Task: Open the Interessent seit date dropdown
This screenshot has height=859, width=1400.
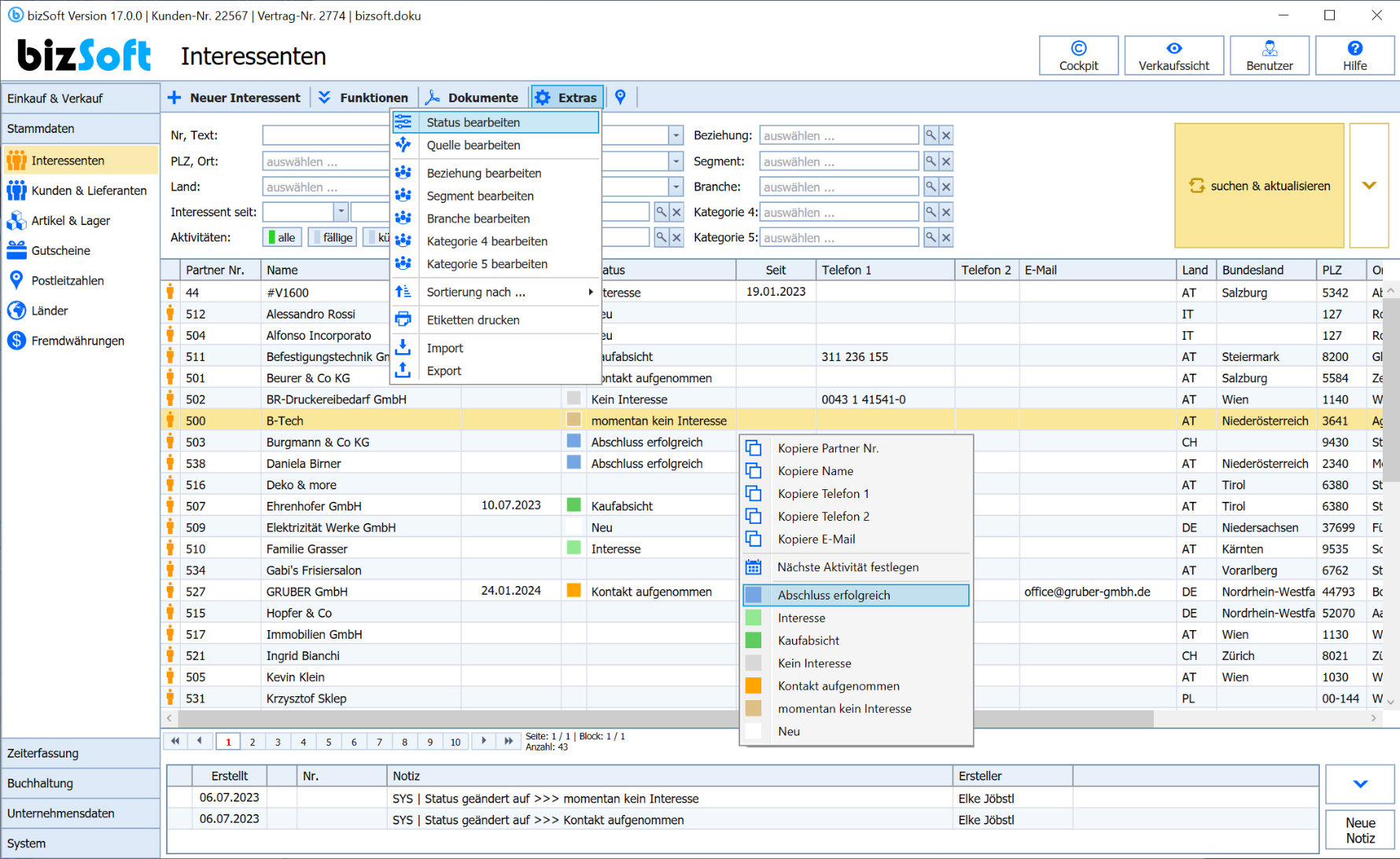Action: [341, 212]
